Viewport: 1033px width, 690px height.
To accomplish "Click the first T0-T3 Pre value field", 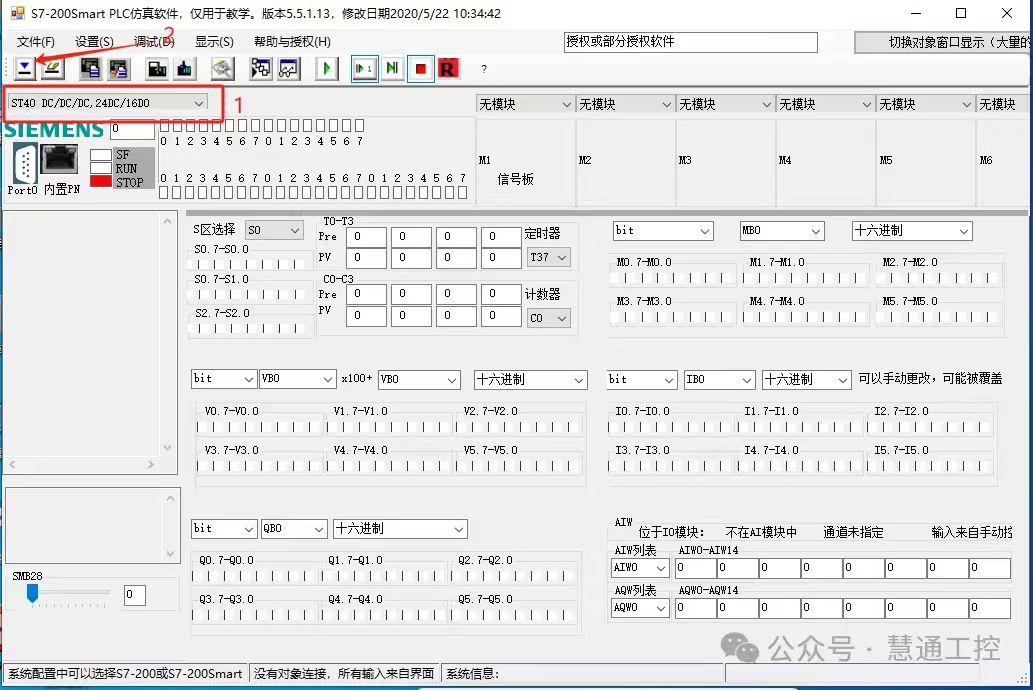I will (366, 237).
